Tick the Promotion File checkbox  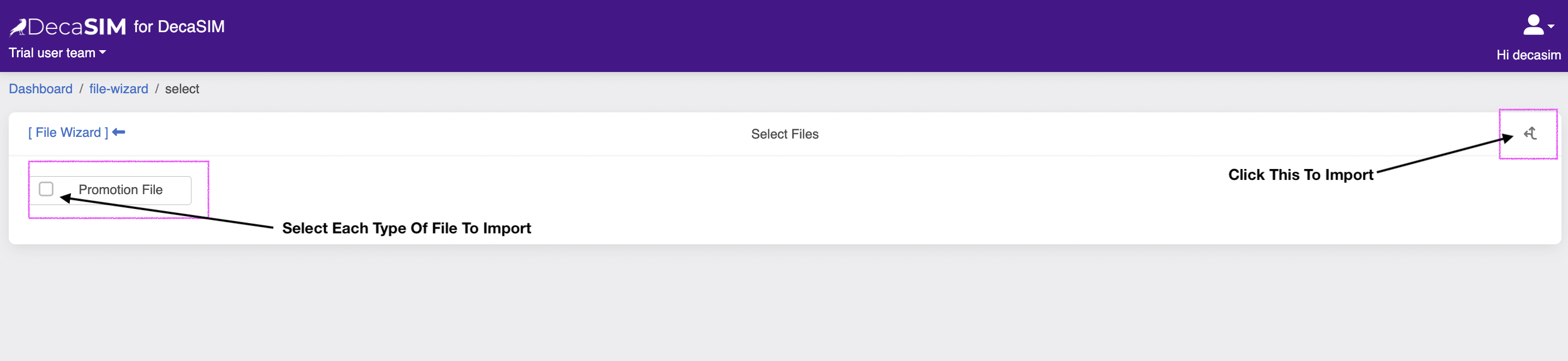pos(46,189)
